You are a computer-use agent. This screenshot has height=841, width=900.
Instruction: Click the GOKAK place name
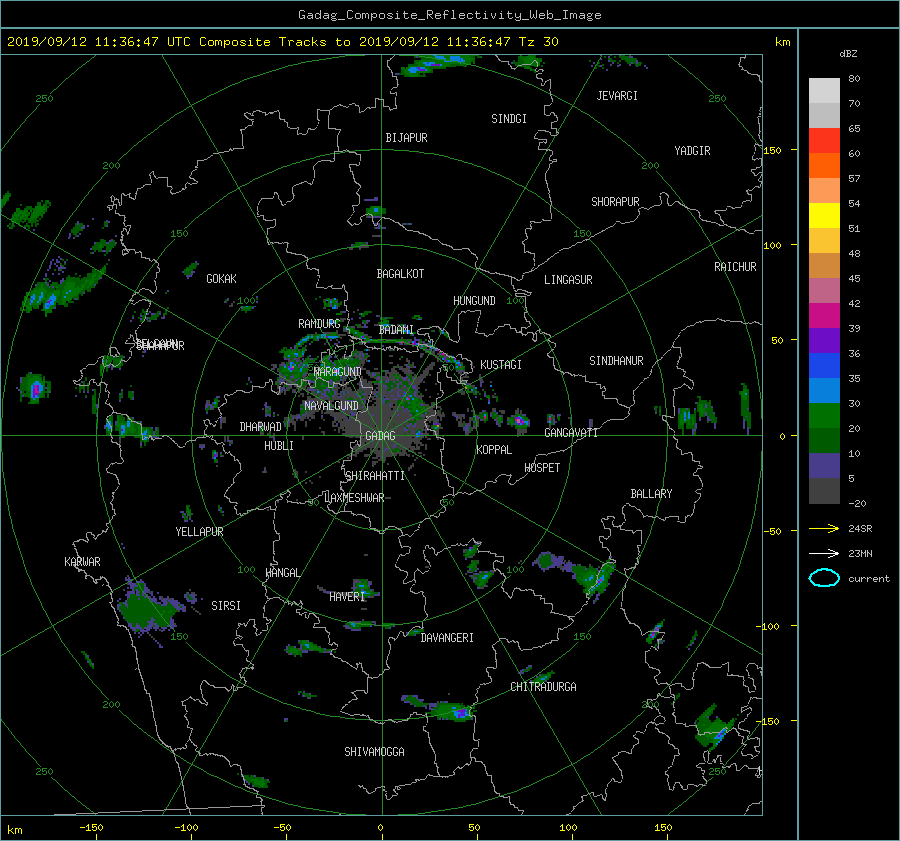[x=221, y=279]
